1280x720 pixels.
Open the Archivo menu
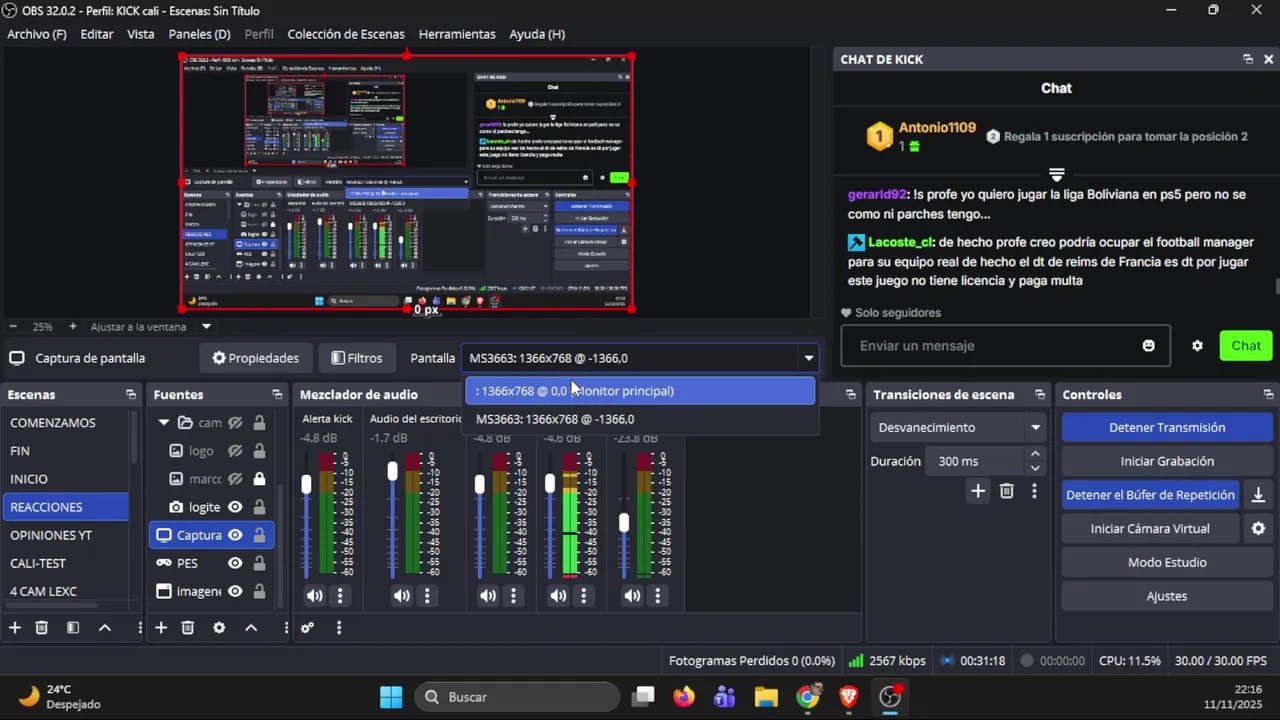[37, 34]
